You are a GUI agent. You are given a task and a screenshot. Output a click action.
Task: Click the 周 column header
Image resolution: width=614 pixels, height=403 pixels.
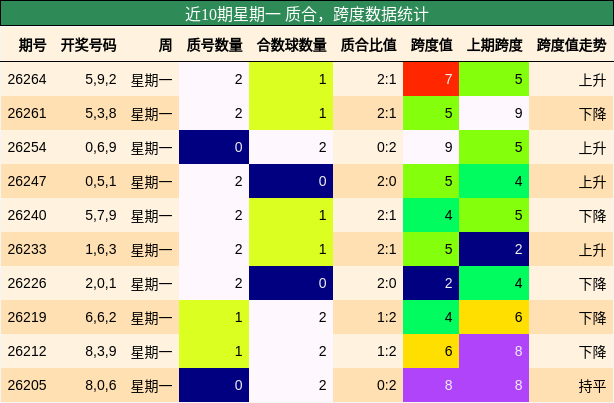[x=165, y=45]
